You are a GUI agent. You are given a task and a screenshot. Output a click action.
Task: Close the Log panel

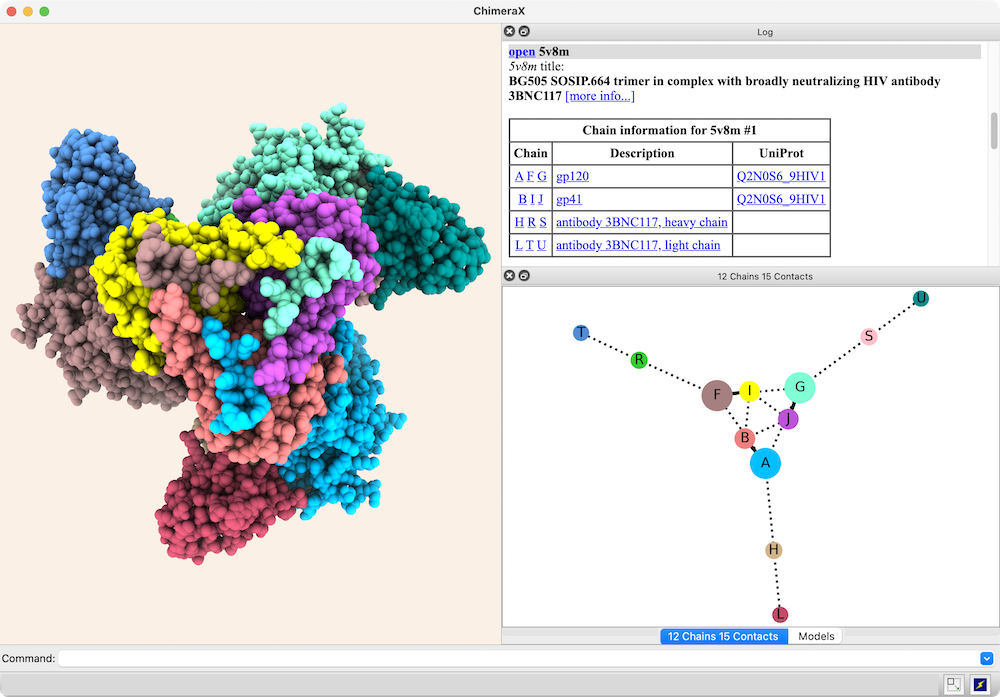point(509,32)
